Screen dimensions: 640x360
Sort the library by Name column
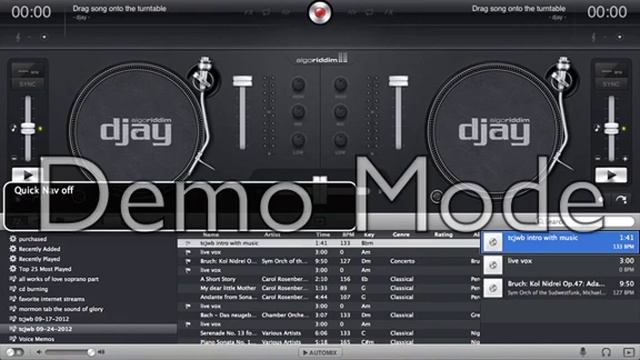pos(211,235)
